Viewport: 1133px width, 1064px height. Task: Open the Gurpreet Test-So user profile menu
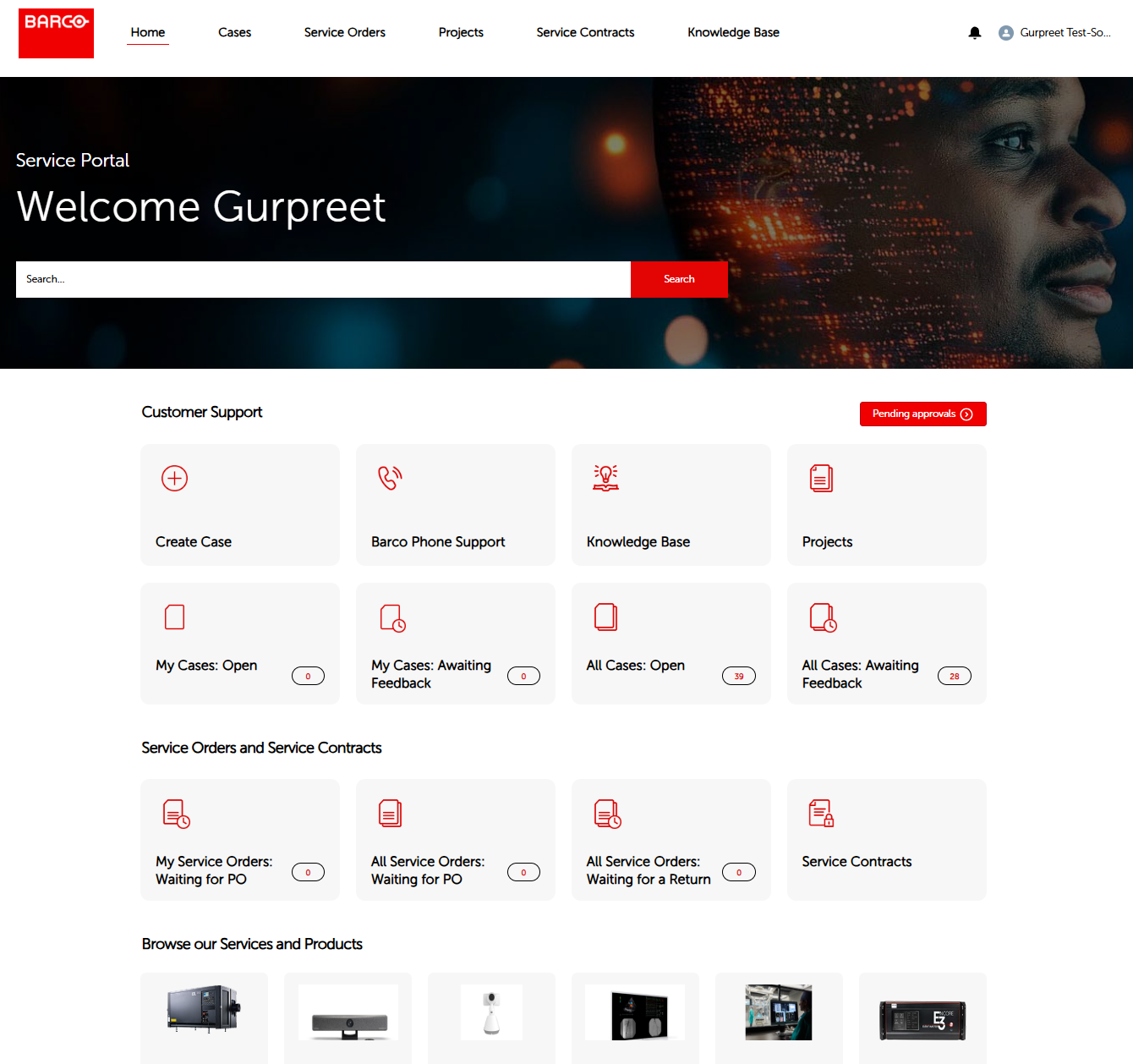1055,33
